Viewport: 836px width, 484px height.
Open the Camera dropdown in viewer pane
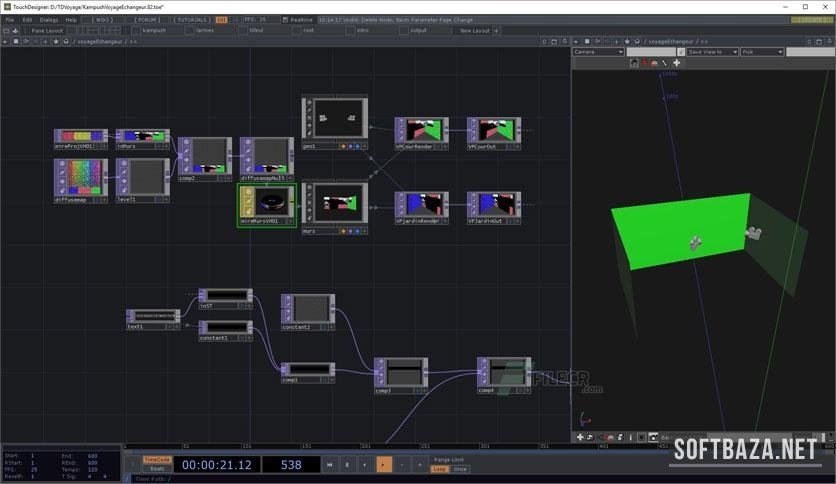(599, 52)
